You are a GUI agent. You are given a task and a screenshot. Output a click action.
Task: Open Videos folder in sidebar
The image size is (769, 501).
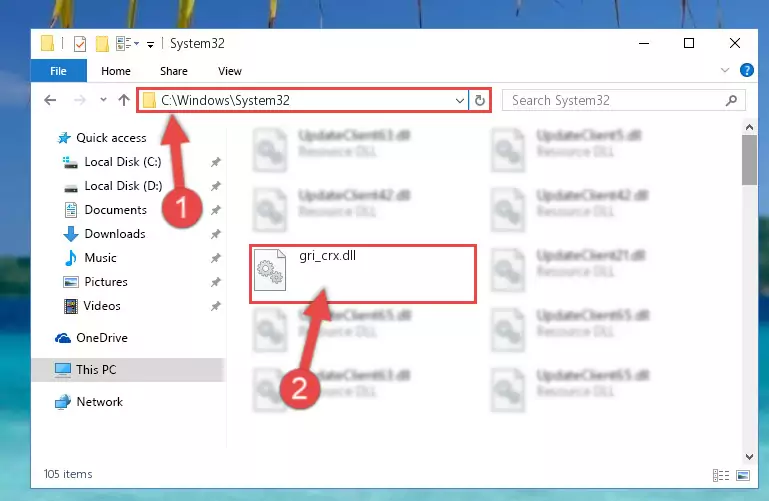(102, 306)
